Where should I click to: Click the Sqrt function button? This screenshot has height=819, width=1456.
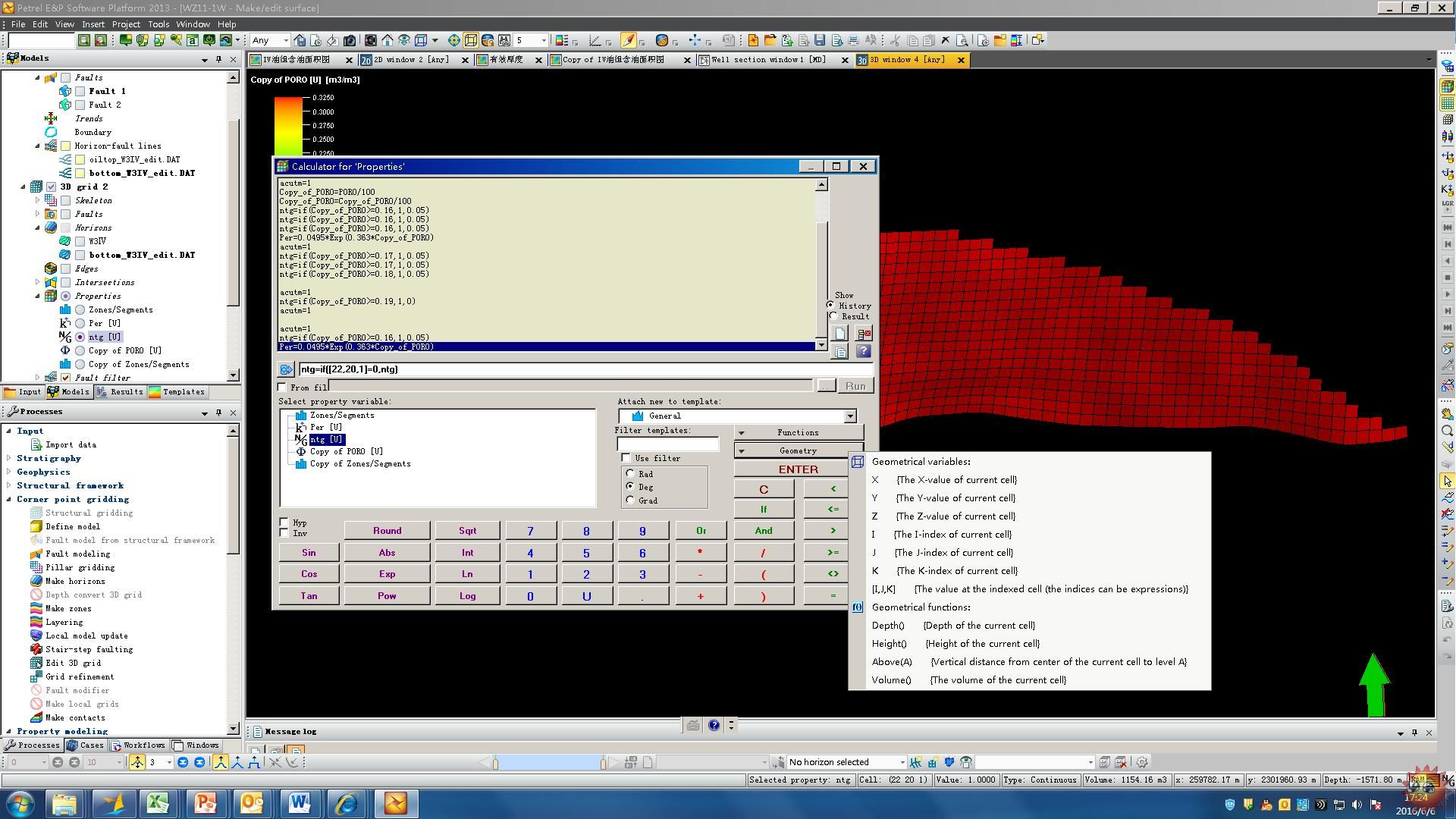pyautogui.click(x=467, y=531)
